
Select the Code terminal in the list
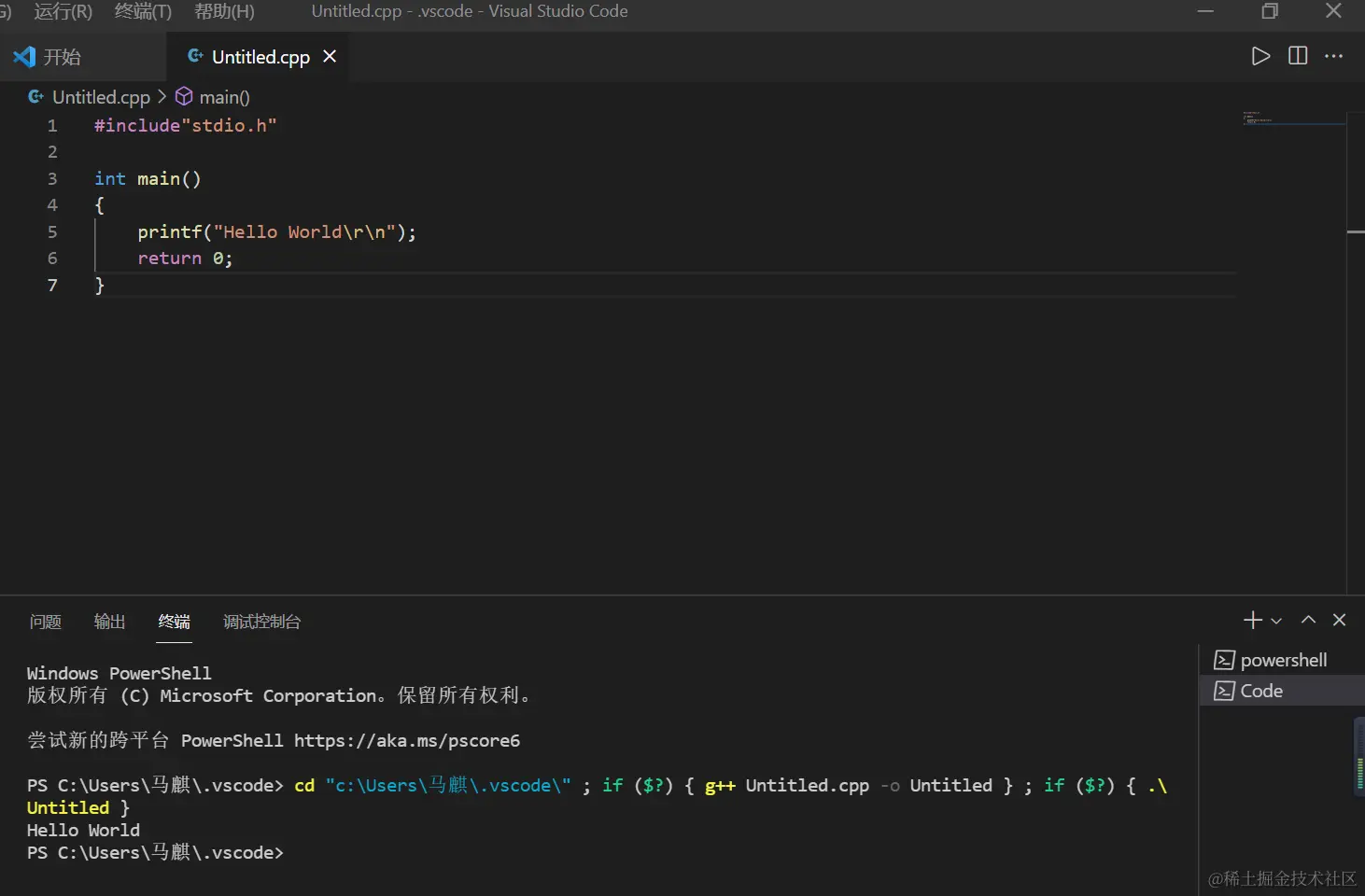(x=1282, y=691)
